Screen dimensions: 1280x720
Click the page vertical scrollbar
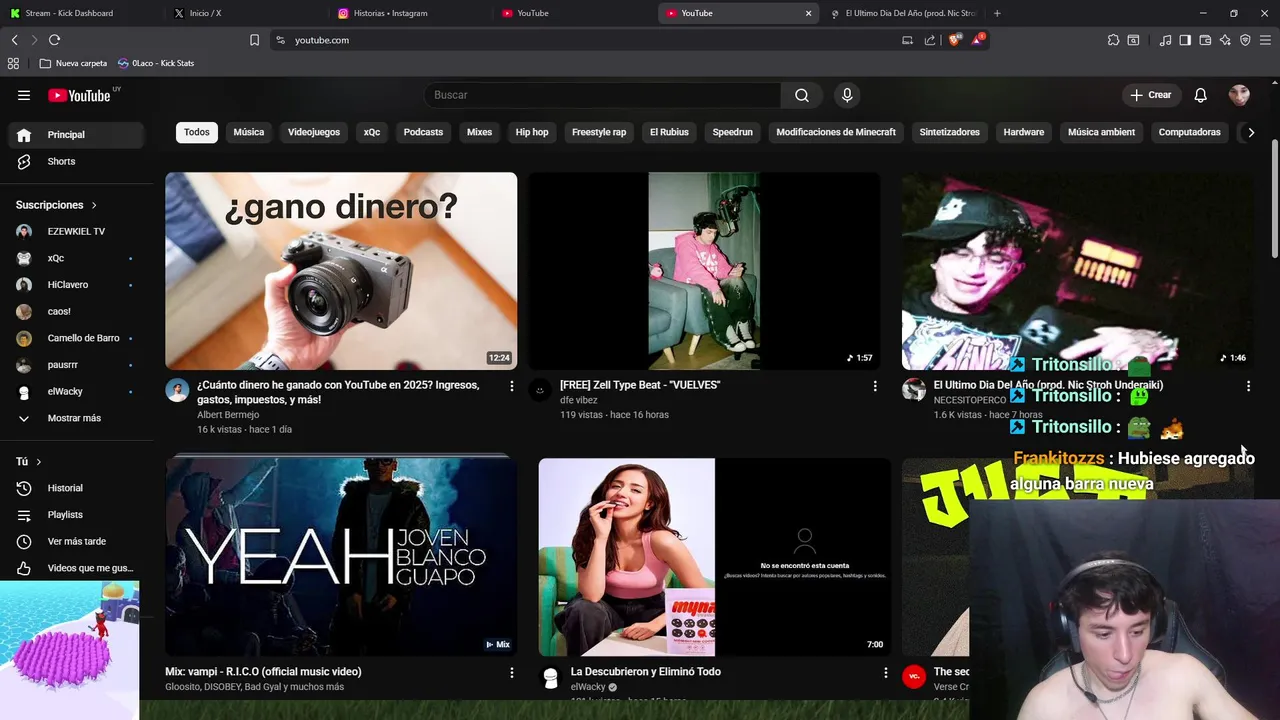(x=1275, y=200)
